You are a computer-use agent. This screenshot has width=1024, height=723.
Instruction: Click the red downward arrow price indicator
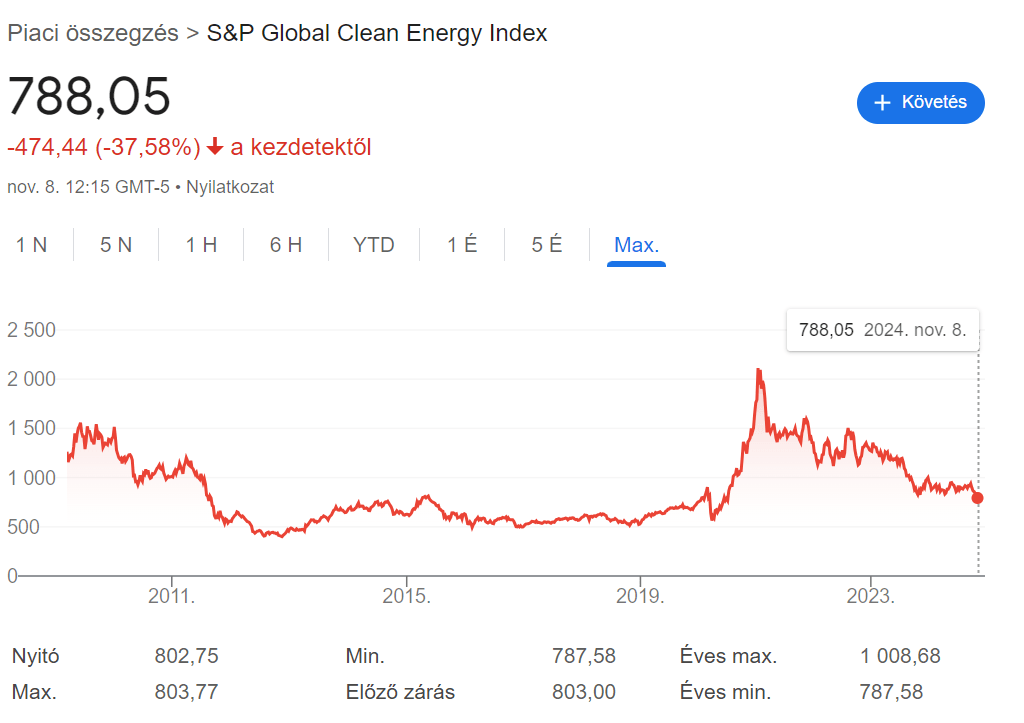[x=214, y=146]
